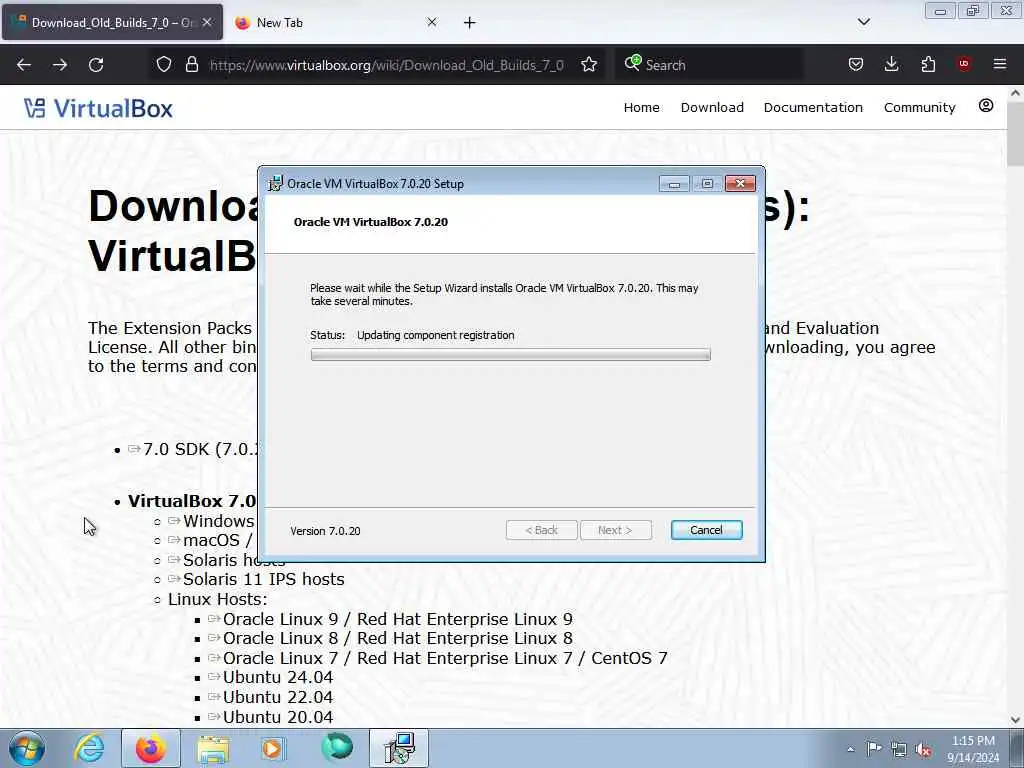Click the muted volume tray icon
The image size is (1024, 768).
click(923, 750)
